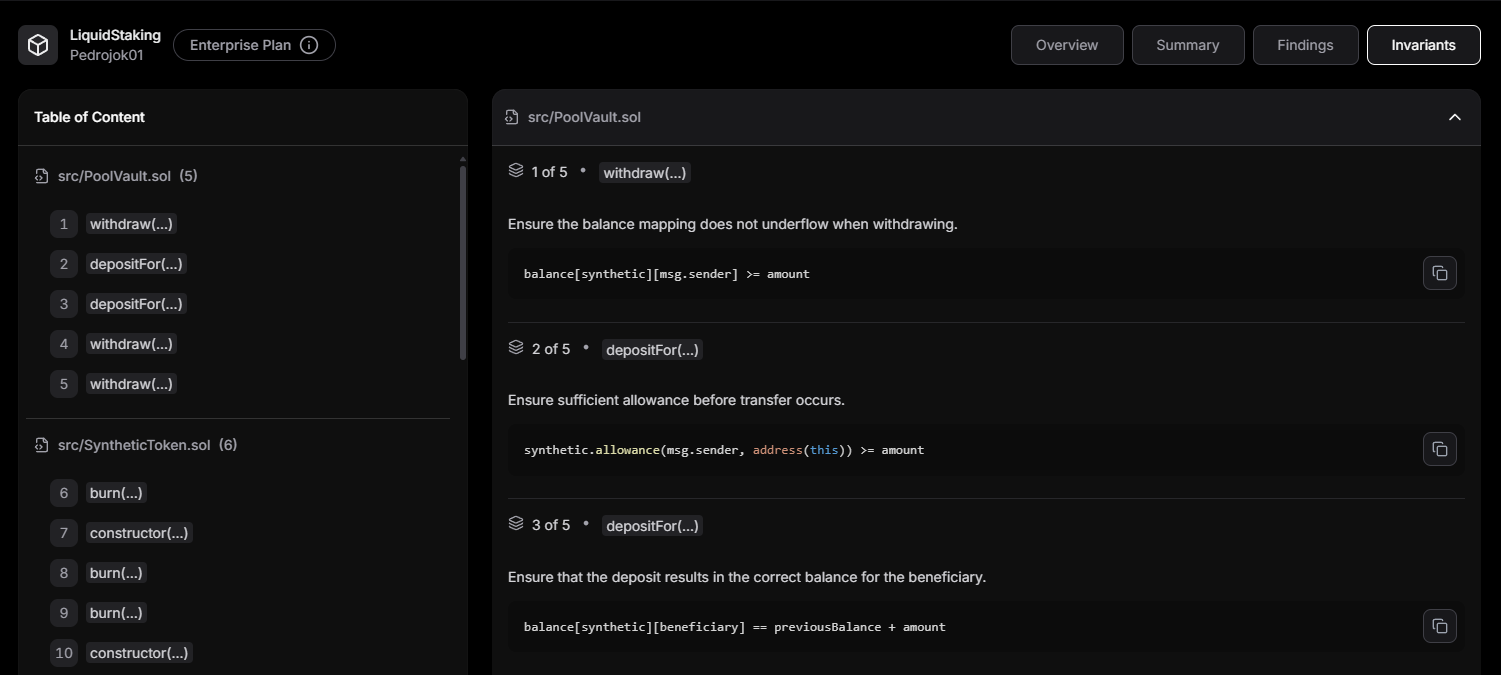
Task: Select item 2 depositFor(...) in table of content
Action: pos(136,264)
